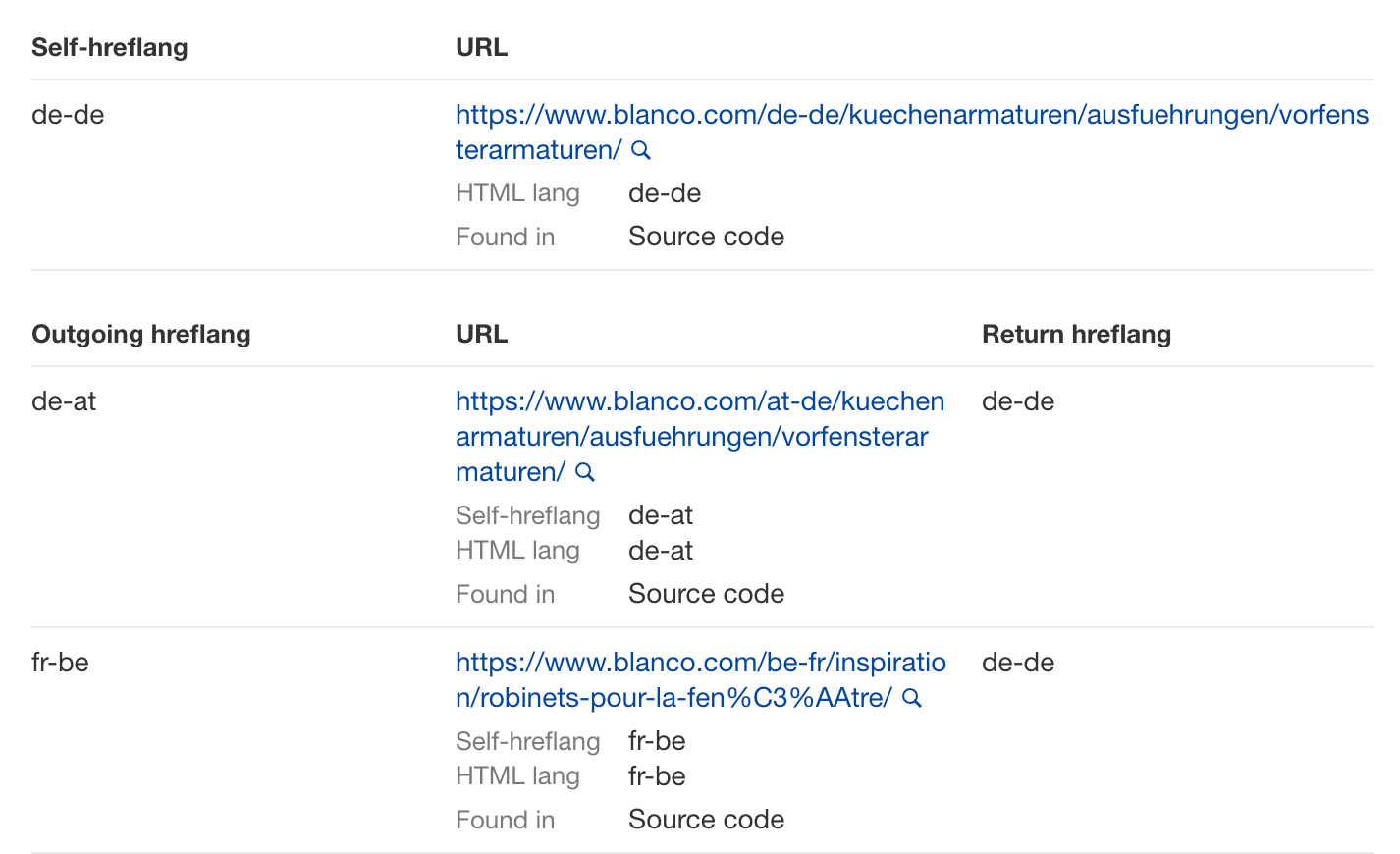Click the fr-be Outgoing hreflang entry

61,663
